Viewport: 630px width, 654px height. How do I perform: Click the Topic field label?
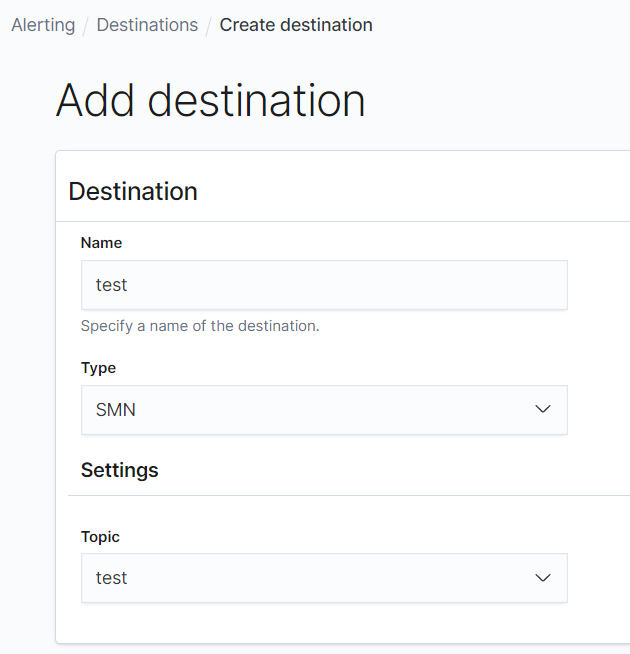coord(100,537)
